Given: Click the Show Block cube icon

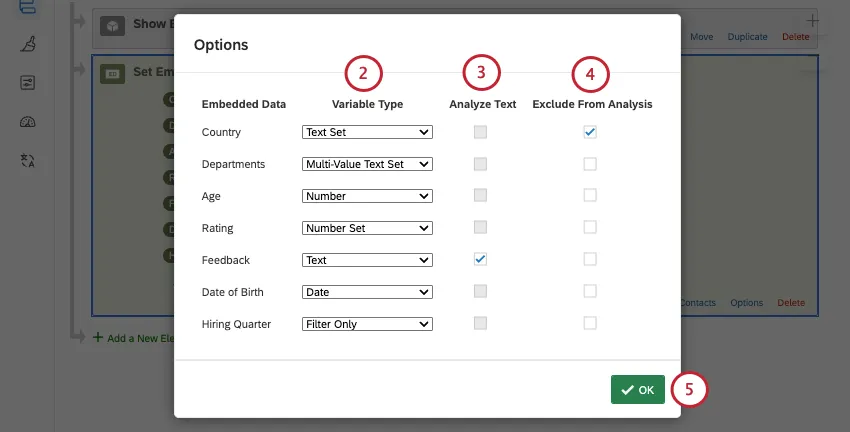Looking at the screenshot, I should [112, 26].
